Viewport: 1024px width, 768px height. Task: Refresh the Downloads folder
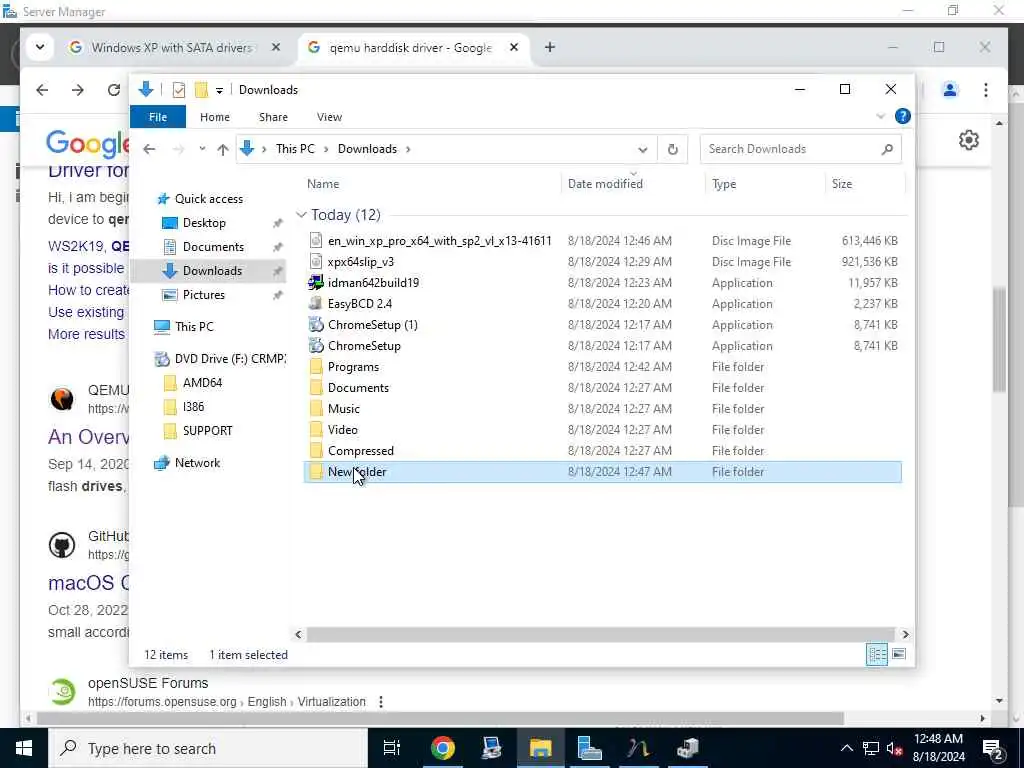673,150
